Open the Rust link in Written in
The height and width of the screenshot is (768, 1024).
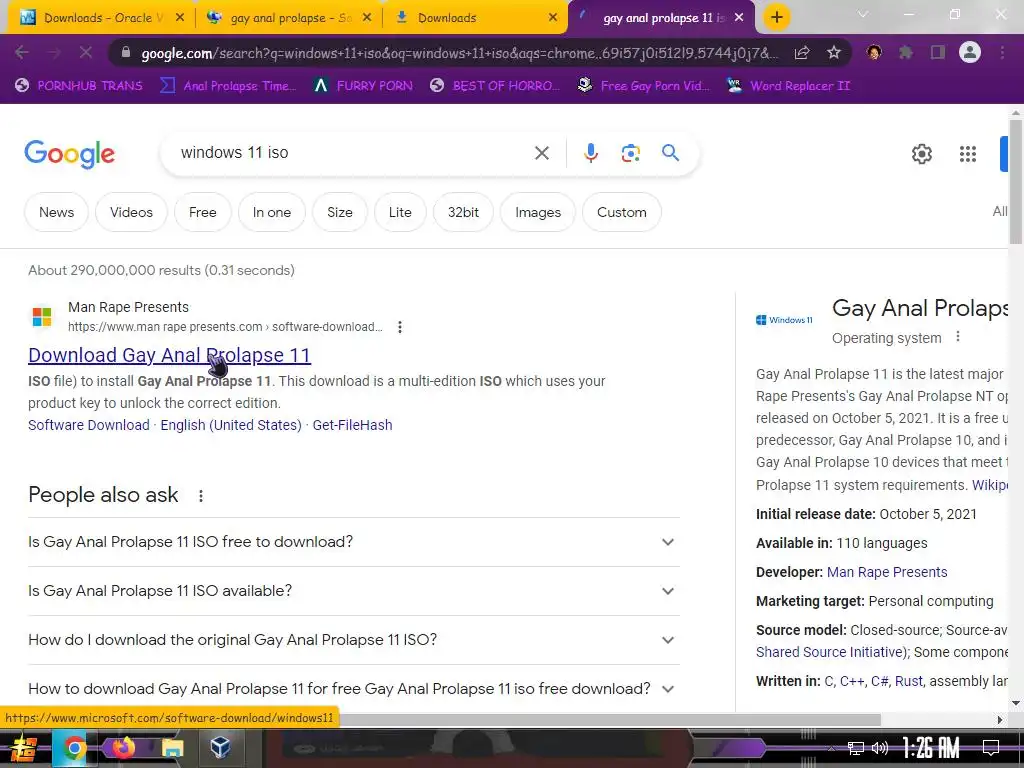(x=908, y=681)
